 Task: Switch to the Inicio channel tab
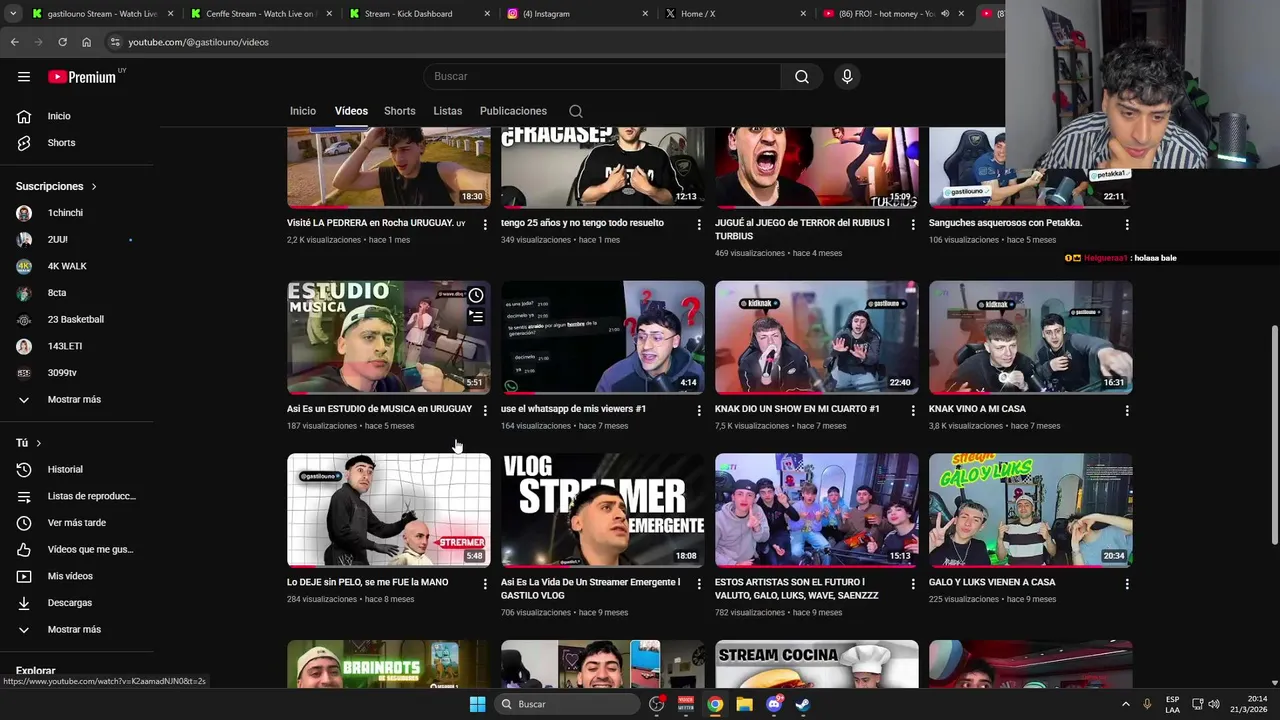click(x=303, y=111)
